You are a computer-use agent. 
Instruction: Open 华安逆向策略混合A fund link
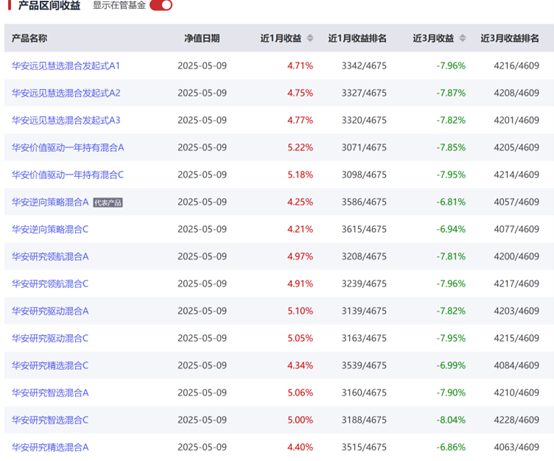[50, 202]
